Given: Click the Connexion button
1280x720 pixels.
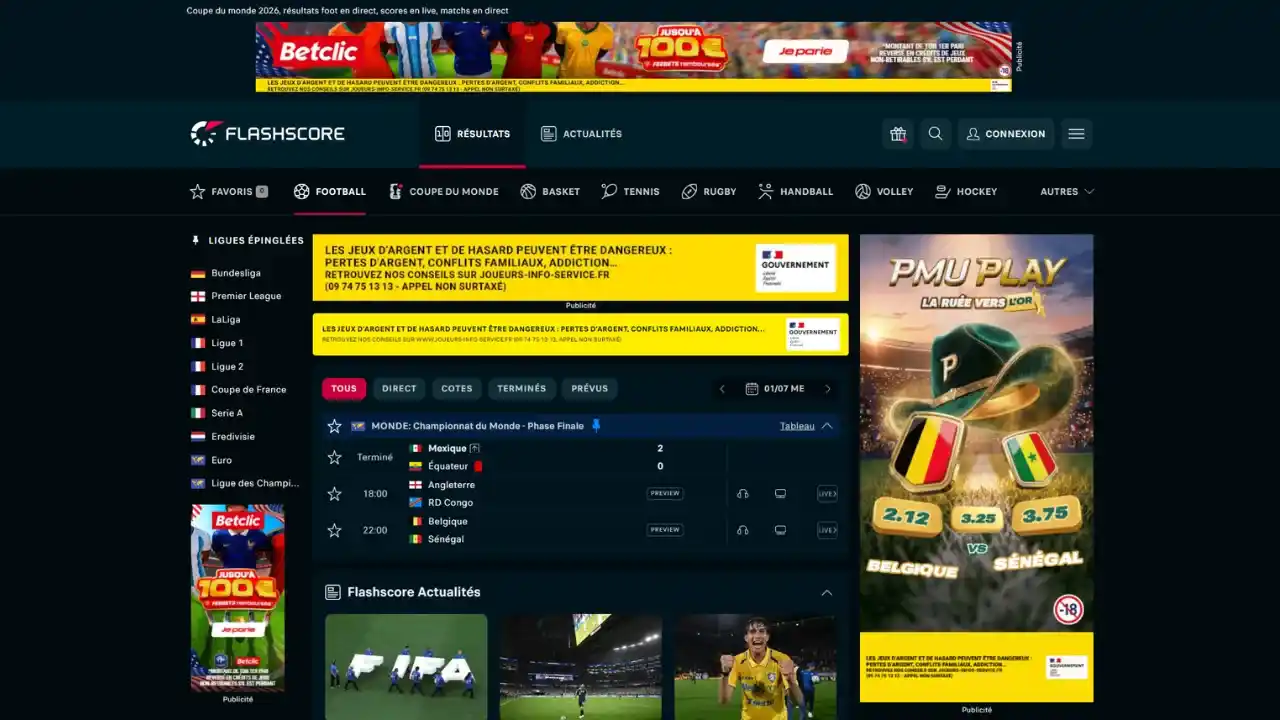Looking at the screenshot, I should (x=1006, y=134).
